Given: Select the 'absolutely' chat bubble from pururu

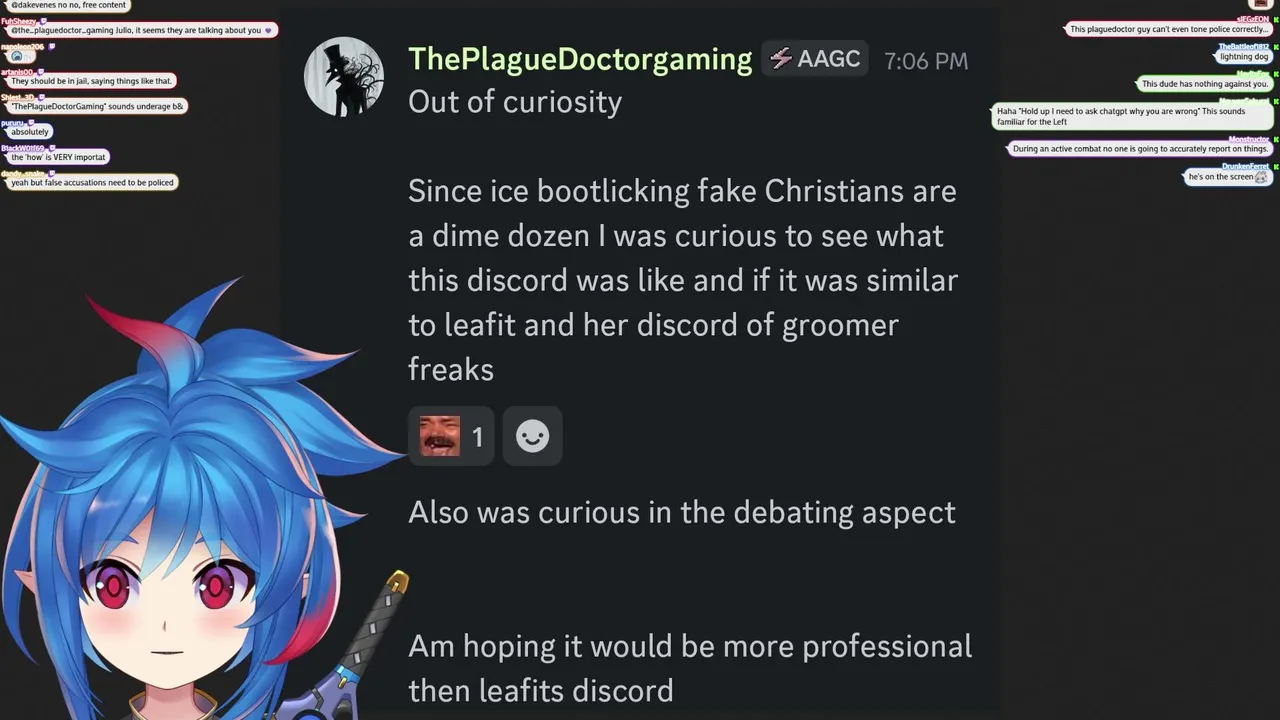Looking at the screenshot, I should pos(30,132).
